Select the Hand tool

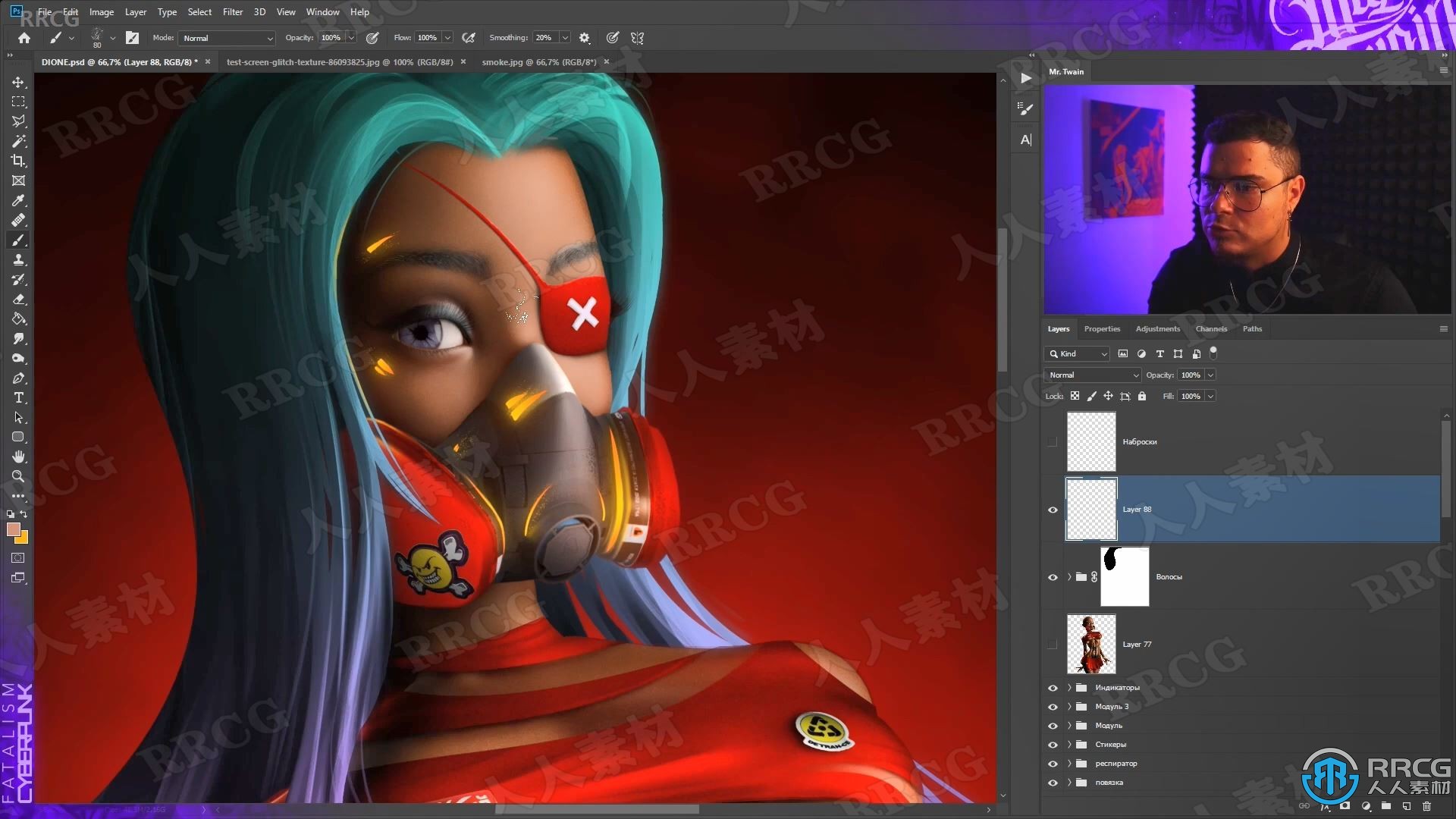(18, 457)
